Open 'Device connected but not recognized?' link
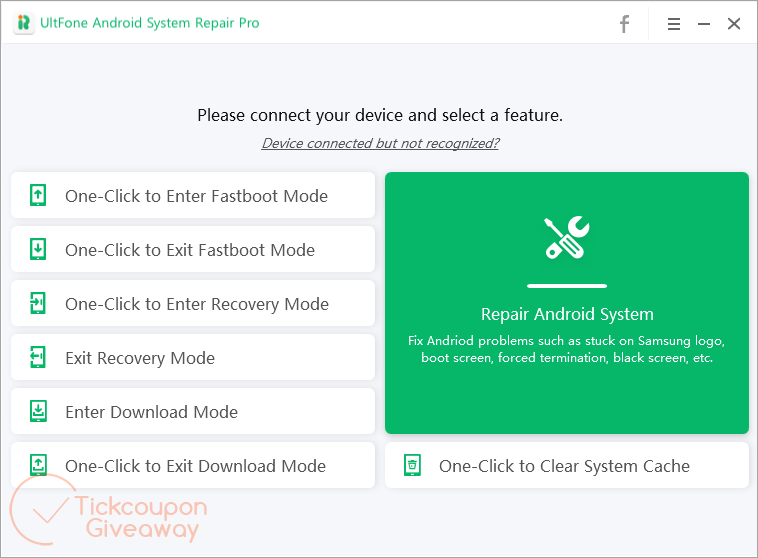758x558 pixels. click(x=380, y=143)
